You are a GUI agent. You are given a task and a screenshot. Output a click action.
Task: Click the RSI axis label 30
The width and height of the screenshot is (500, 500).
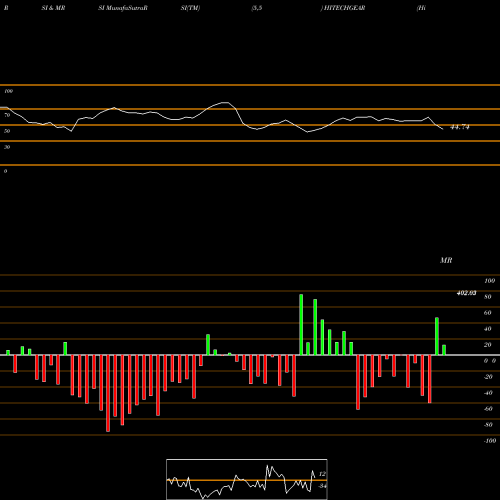coord(7,147)
